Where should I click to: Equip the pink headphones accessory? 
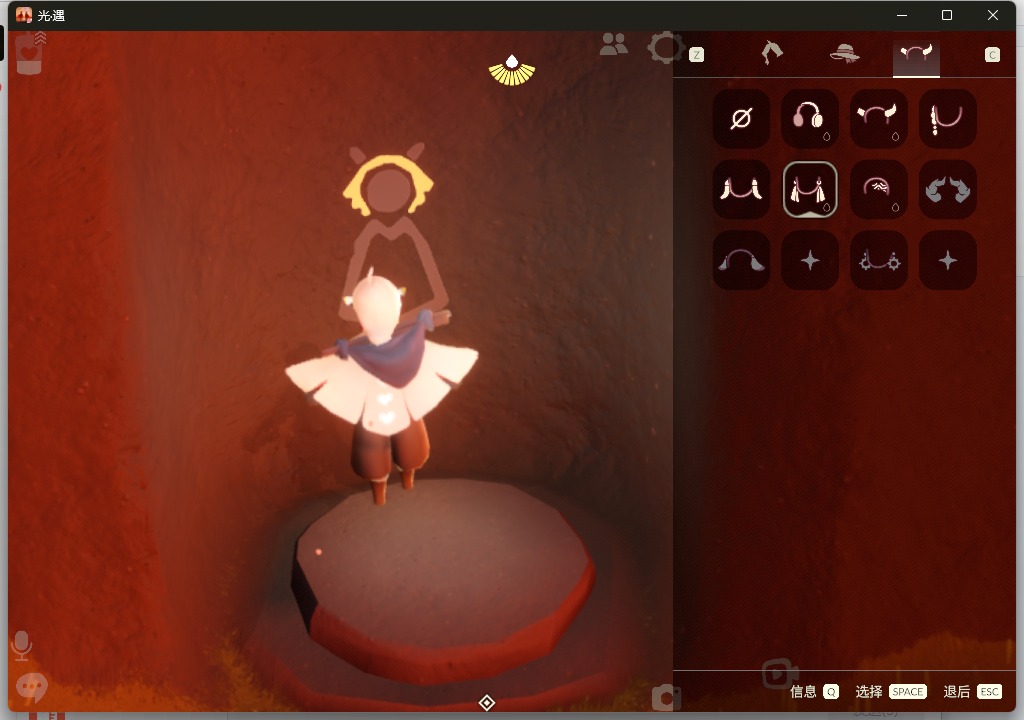(810, 119)
